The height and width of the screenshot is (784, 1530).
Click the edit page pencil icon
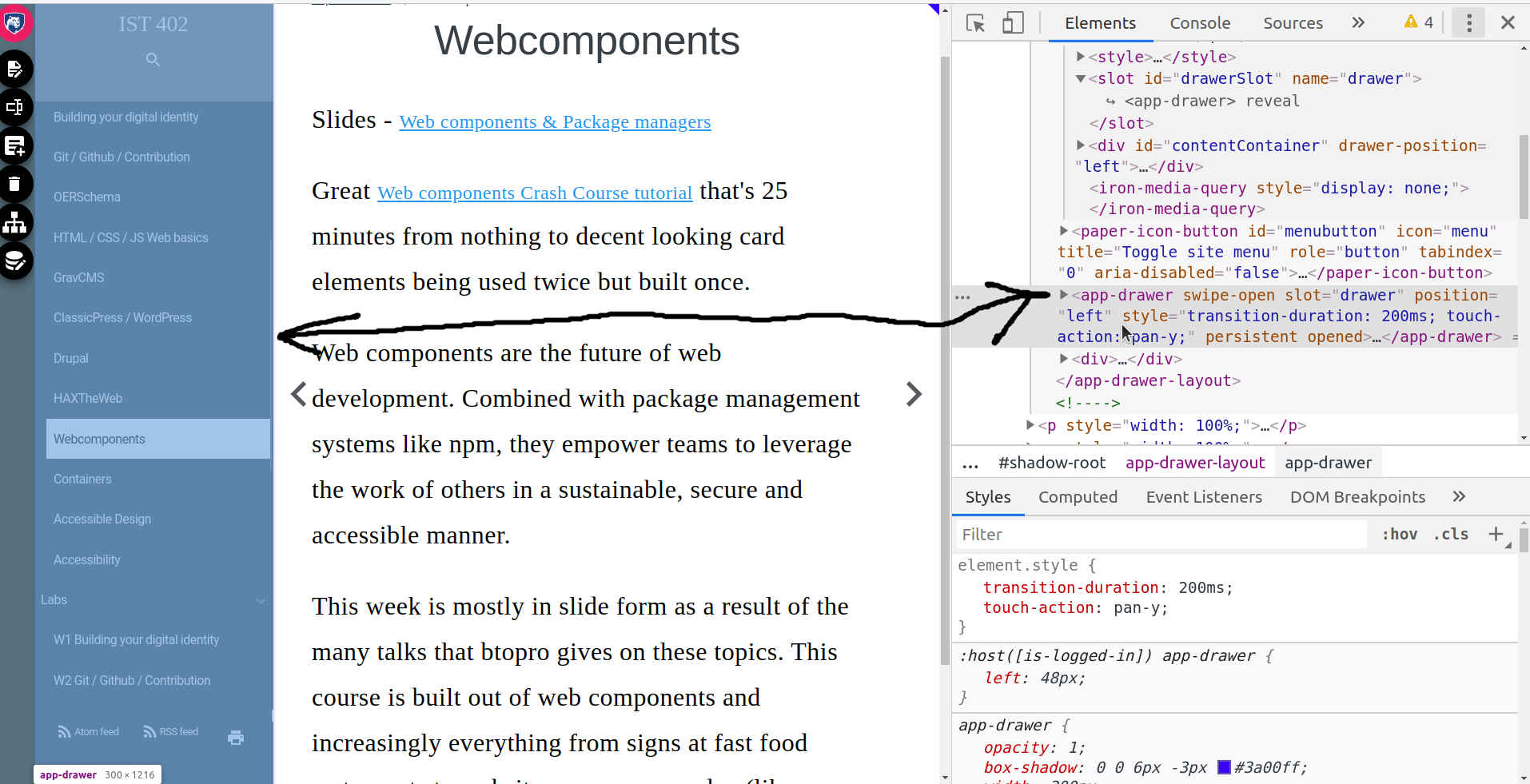pos(14,70)
